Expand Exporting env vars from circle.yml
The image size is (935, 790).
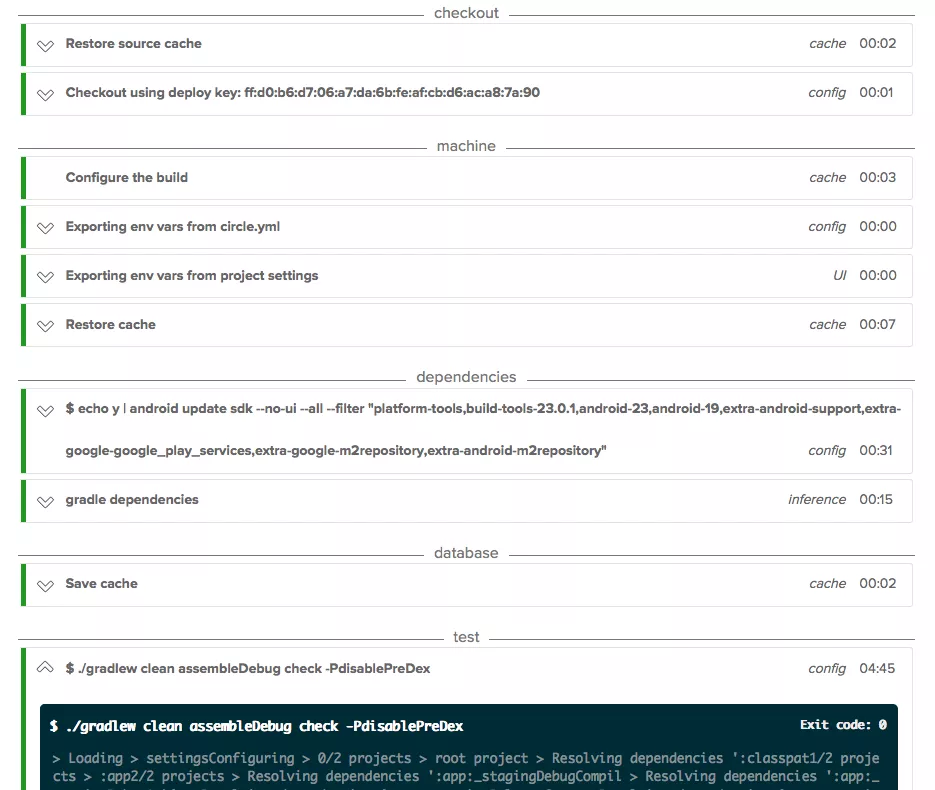[x=45, y=228]
